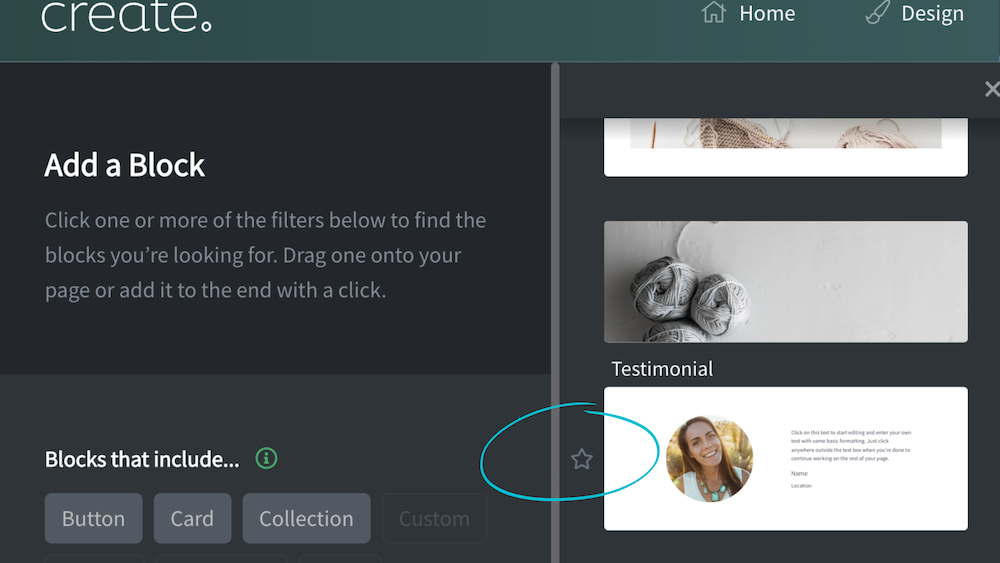Click the Testimonial section label
This screenshot has height=563, width=1000.
pyautogui.click(x=662, y=369)
